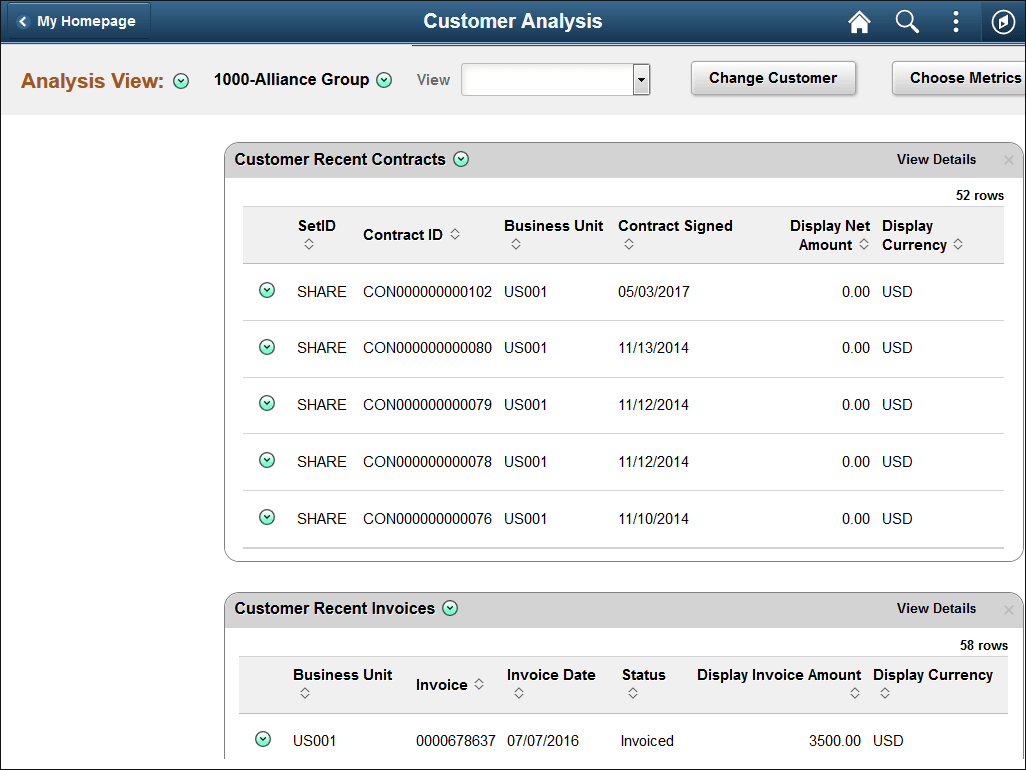This screenshot has width=1026, height=770.
Task: Expand row details for contract CON000000000102
Action: 267,290
